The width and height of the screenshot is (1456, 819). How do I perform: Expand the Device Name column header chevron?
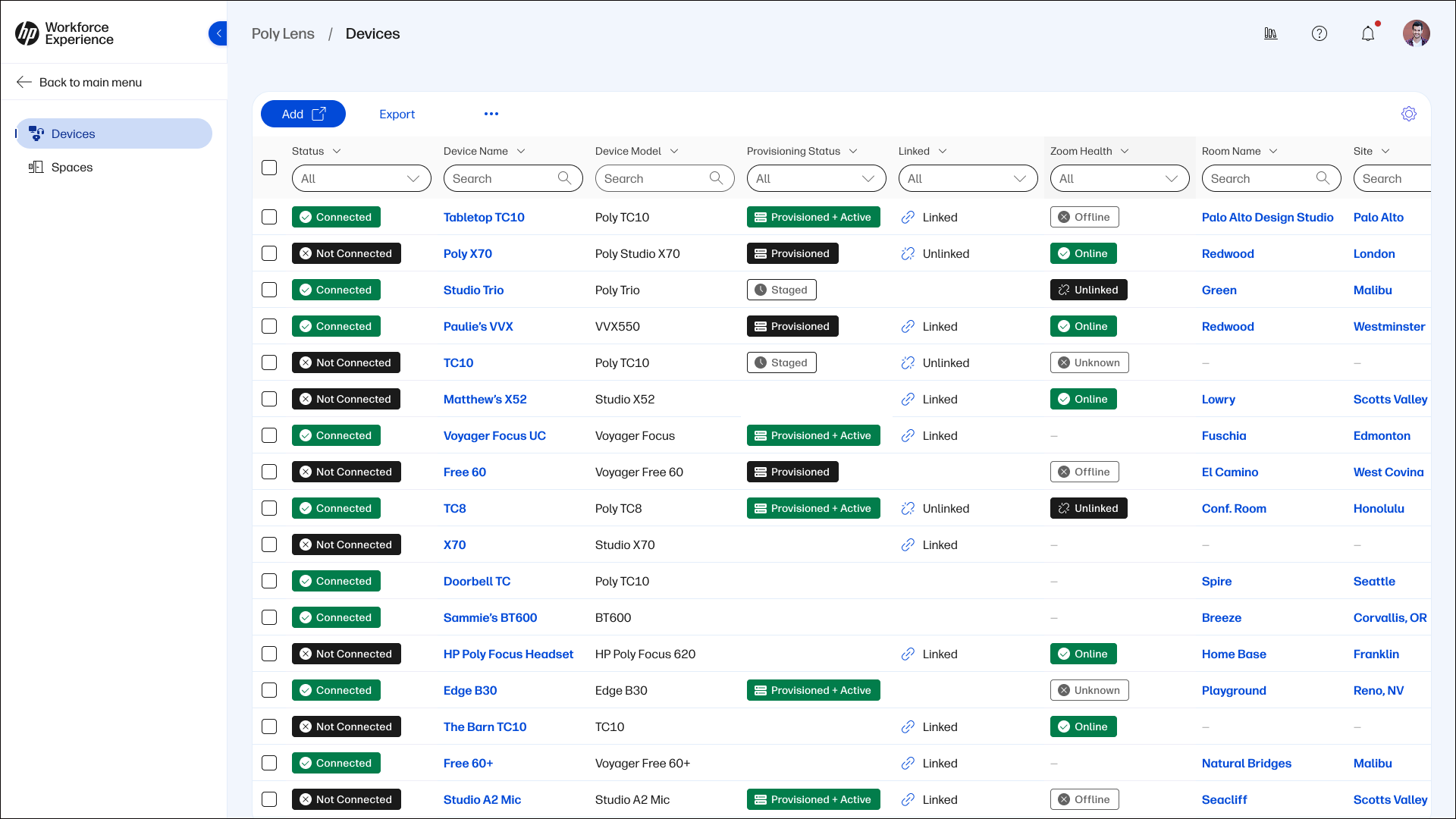[521, 151]
